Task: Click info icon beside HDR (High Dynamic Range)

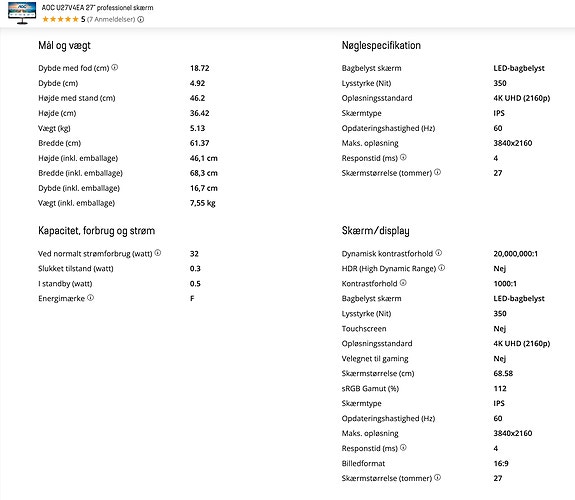Action: (442, 268)
